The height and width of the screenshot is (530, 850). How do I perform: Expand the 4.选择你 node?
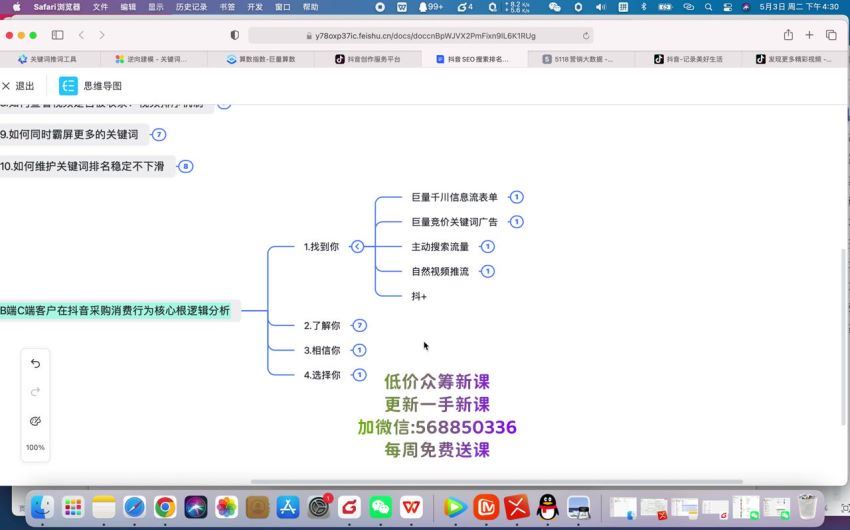click(x=359, y=375)
